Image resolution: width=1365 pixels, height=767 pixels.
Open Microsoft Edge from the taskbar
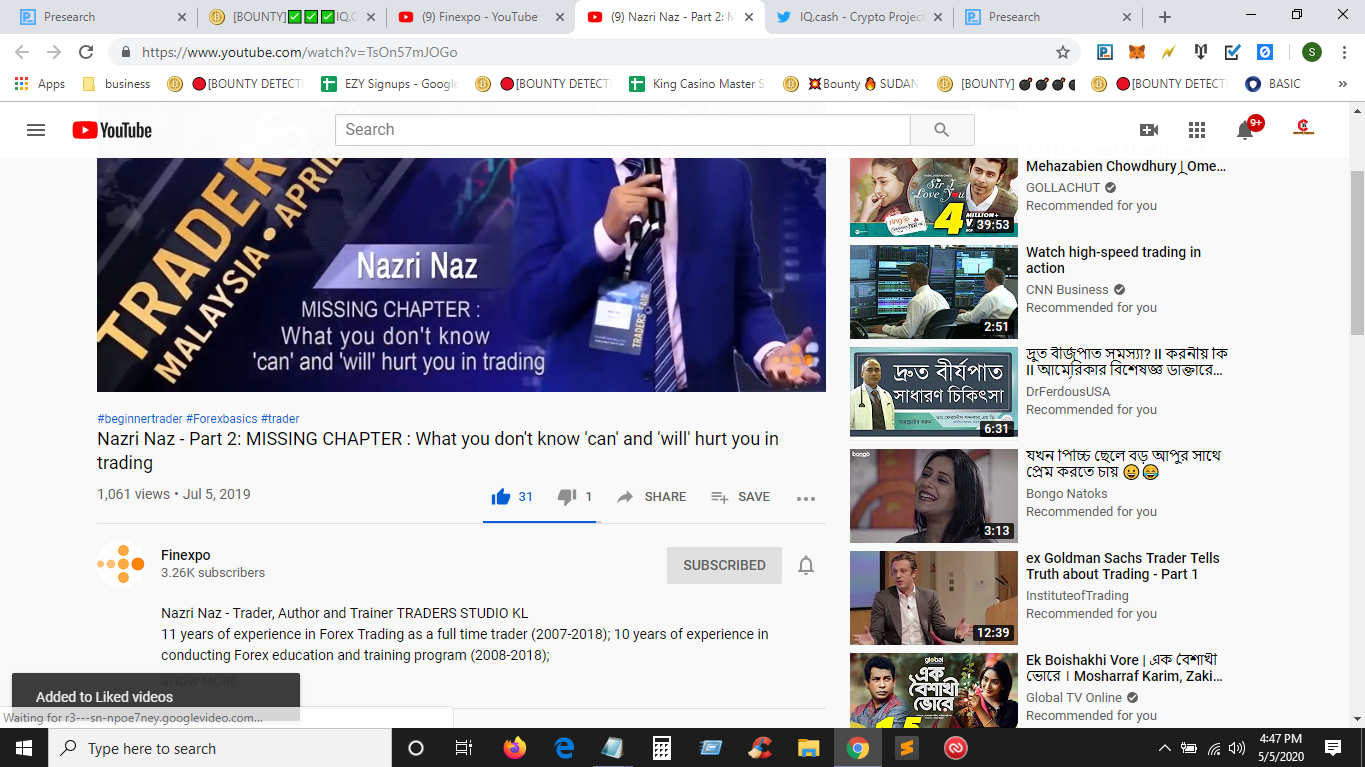tap(564, 748)
